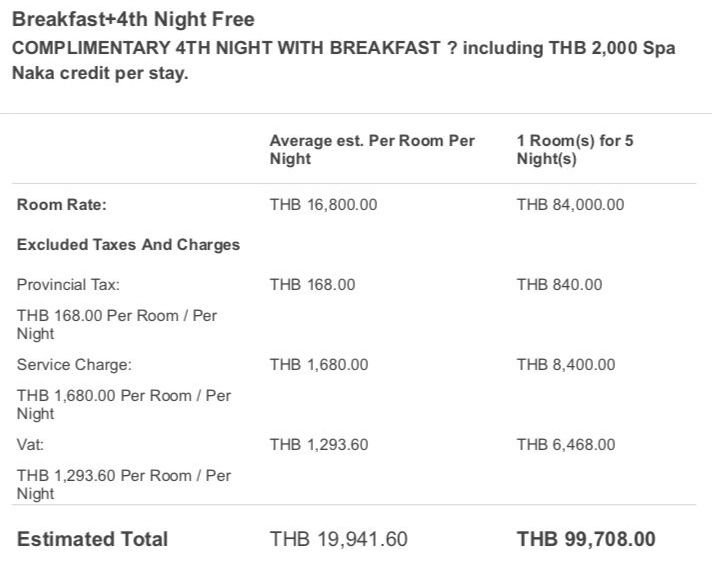Click the THB 16,800.00 room rate
712x577 pixels.
pyautogui.click(x=324, y=204)
